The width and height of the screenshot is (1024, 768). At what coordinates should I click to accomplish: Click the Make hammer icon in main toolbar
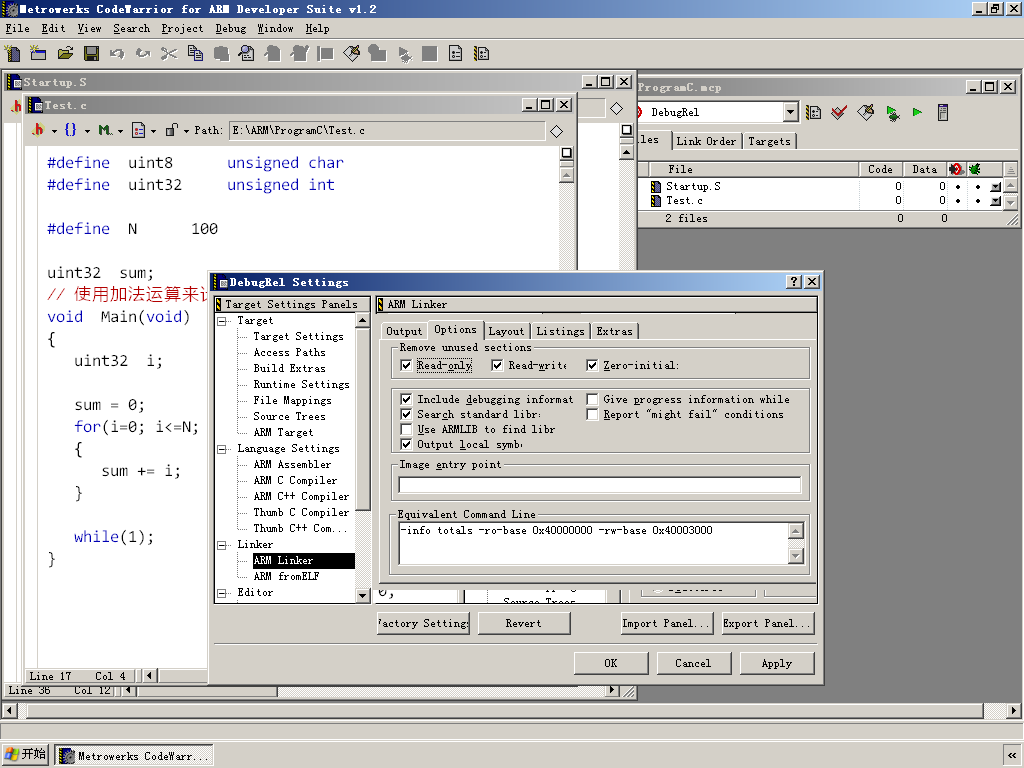351,54
